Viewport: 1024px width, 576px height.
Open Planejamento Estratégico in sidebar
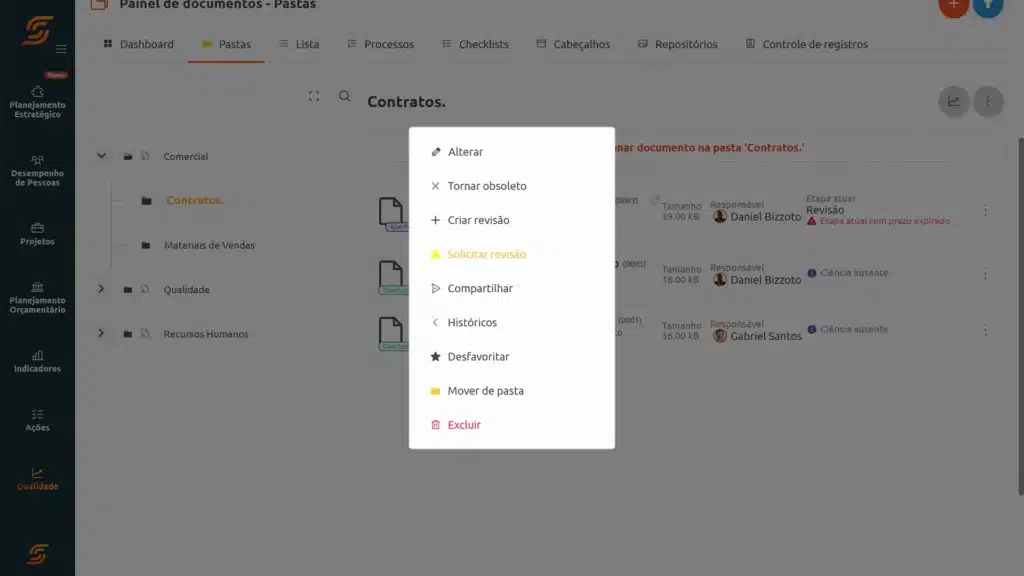click(x=37, y=102)
